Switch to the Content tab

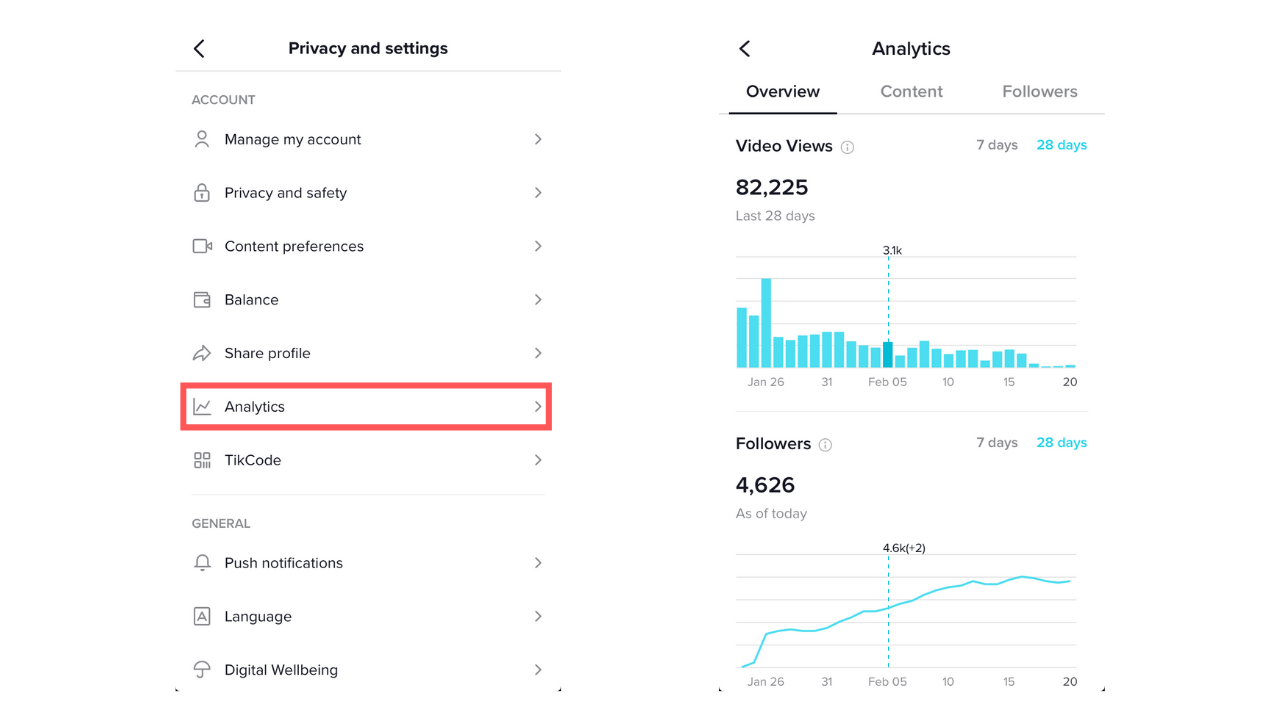[911, 92]
